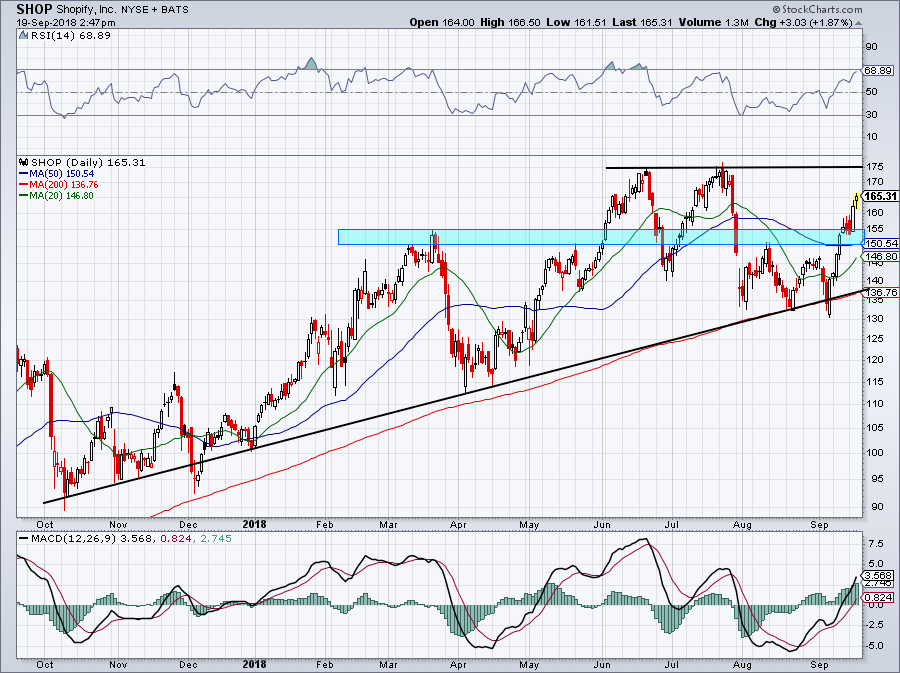Click the SHOP ticker symbol in the title

[34, 9]
